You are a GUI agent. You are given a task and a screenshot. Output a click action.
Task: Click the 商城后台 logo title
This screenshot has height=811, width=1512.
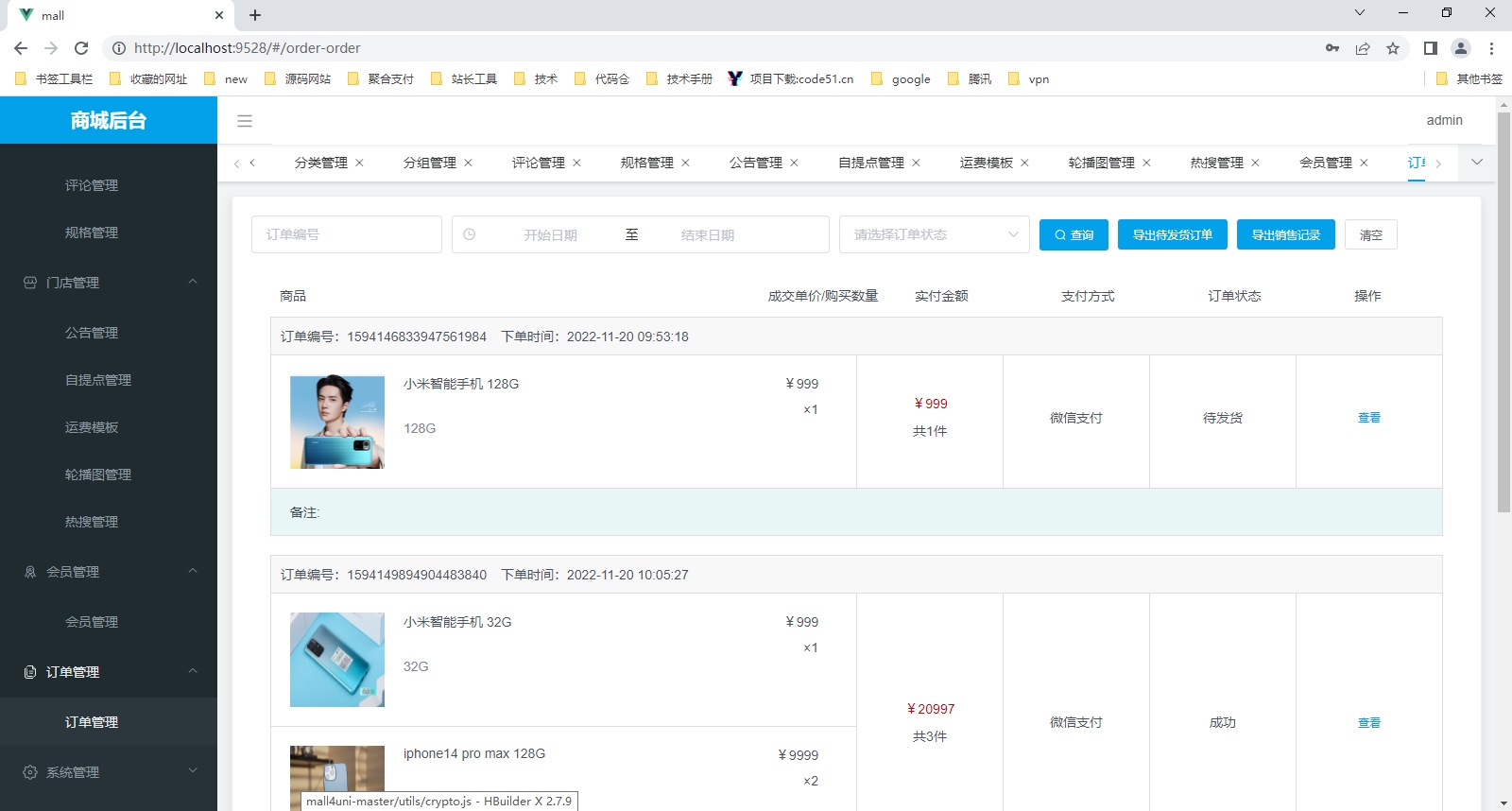[109, 120]
